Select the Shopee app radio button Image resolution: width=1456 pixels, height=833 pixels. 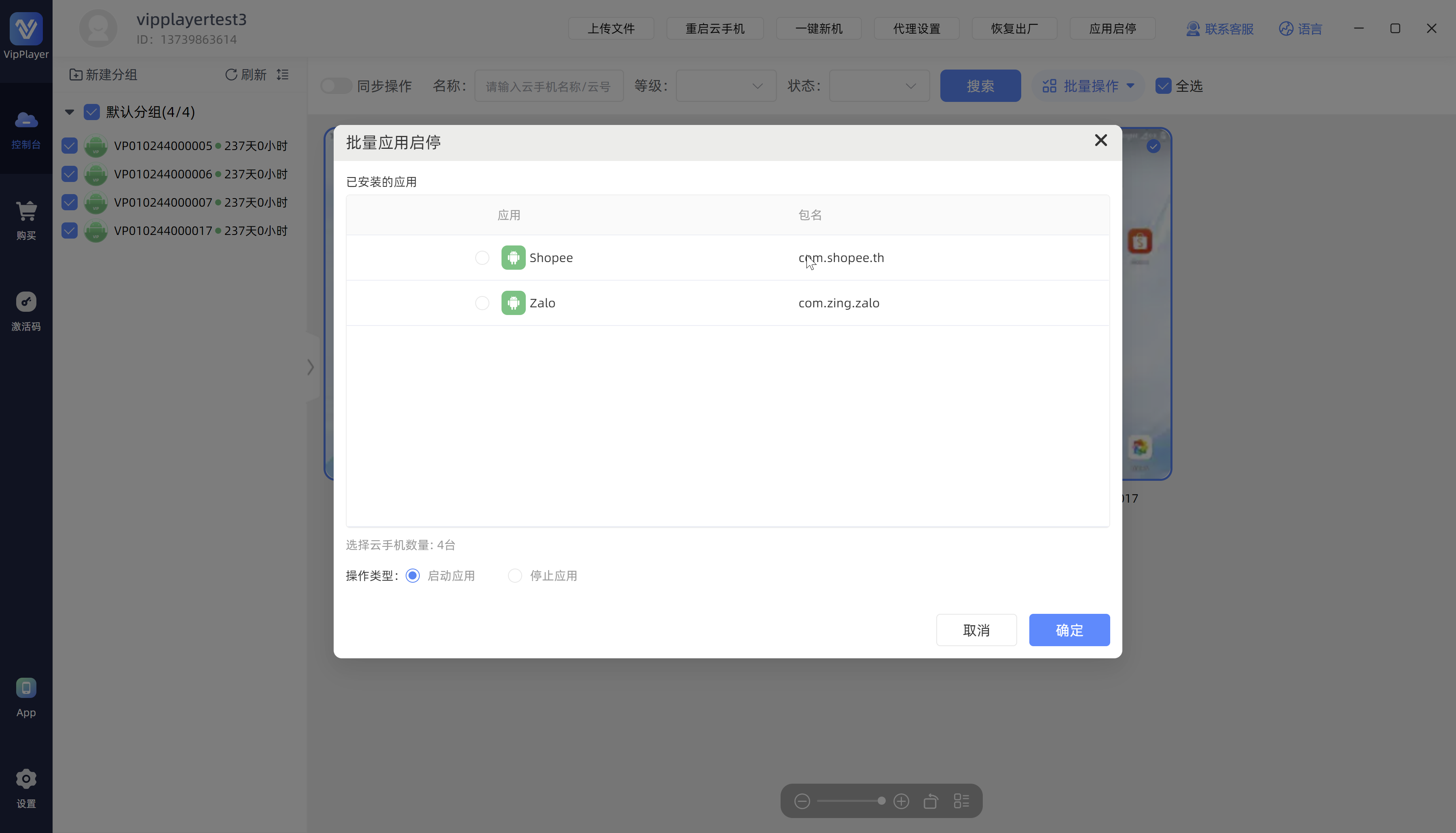pyautogui.click(x=482, y=258)
